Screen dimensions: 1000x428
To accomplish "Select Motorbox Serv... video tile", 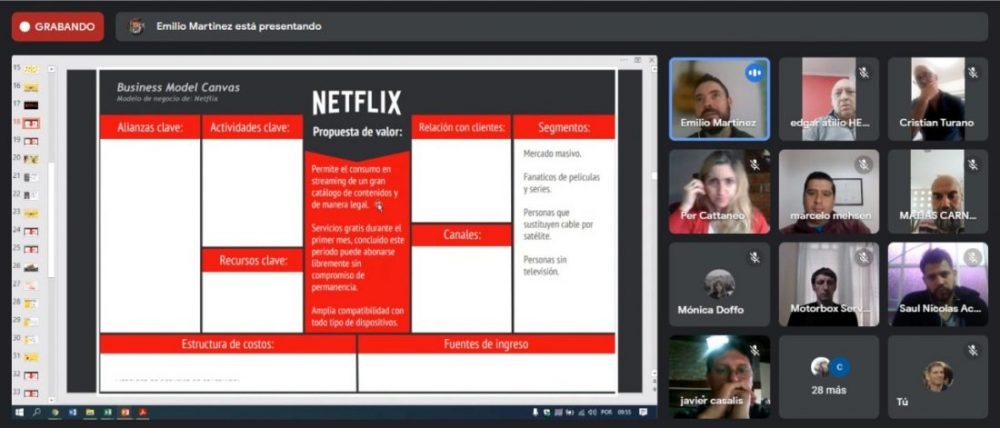I will 828,284.
